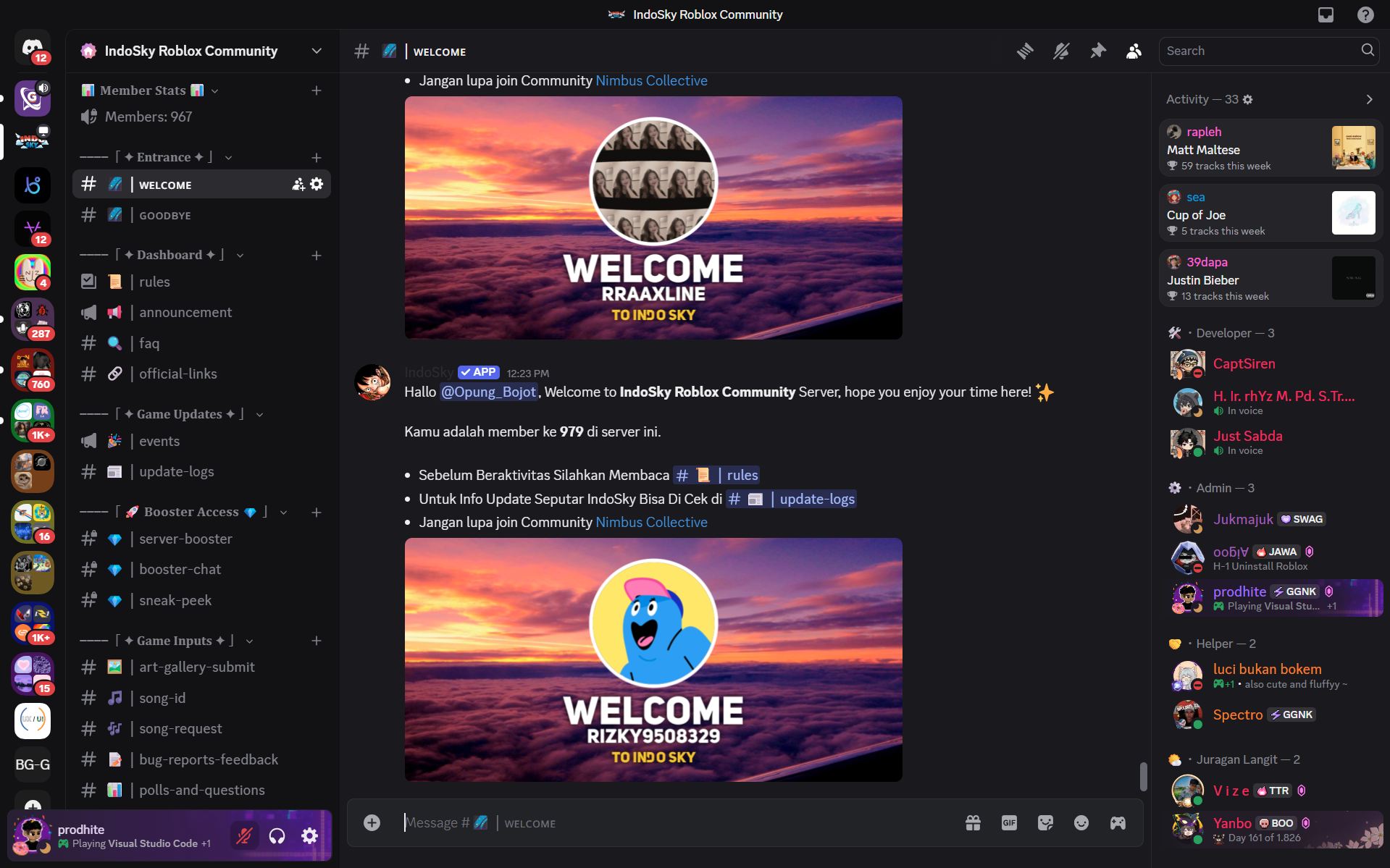
Task: Click the rules channel mention in message
Action: pyautogui.click(x=716, y=475)
